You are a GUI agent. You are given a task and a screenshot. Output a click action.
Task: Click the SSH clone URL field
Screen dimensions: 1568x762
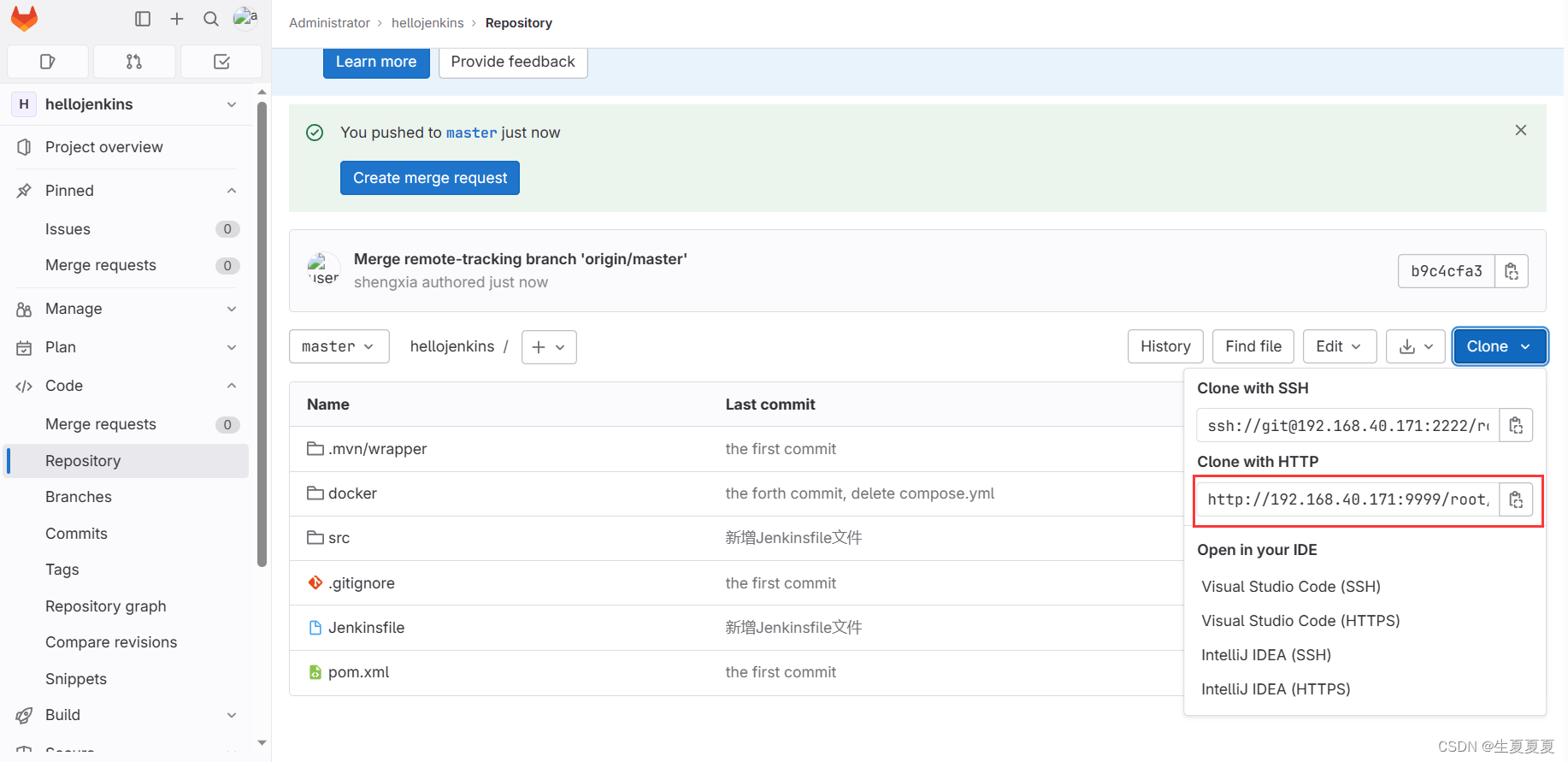click(x=1348, y=425)
